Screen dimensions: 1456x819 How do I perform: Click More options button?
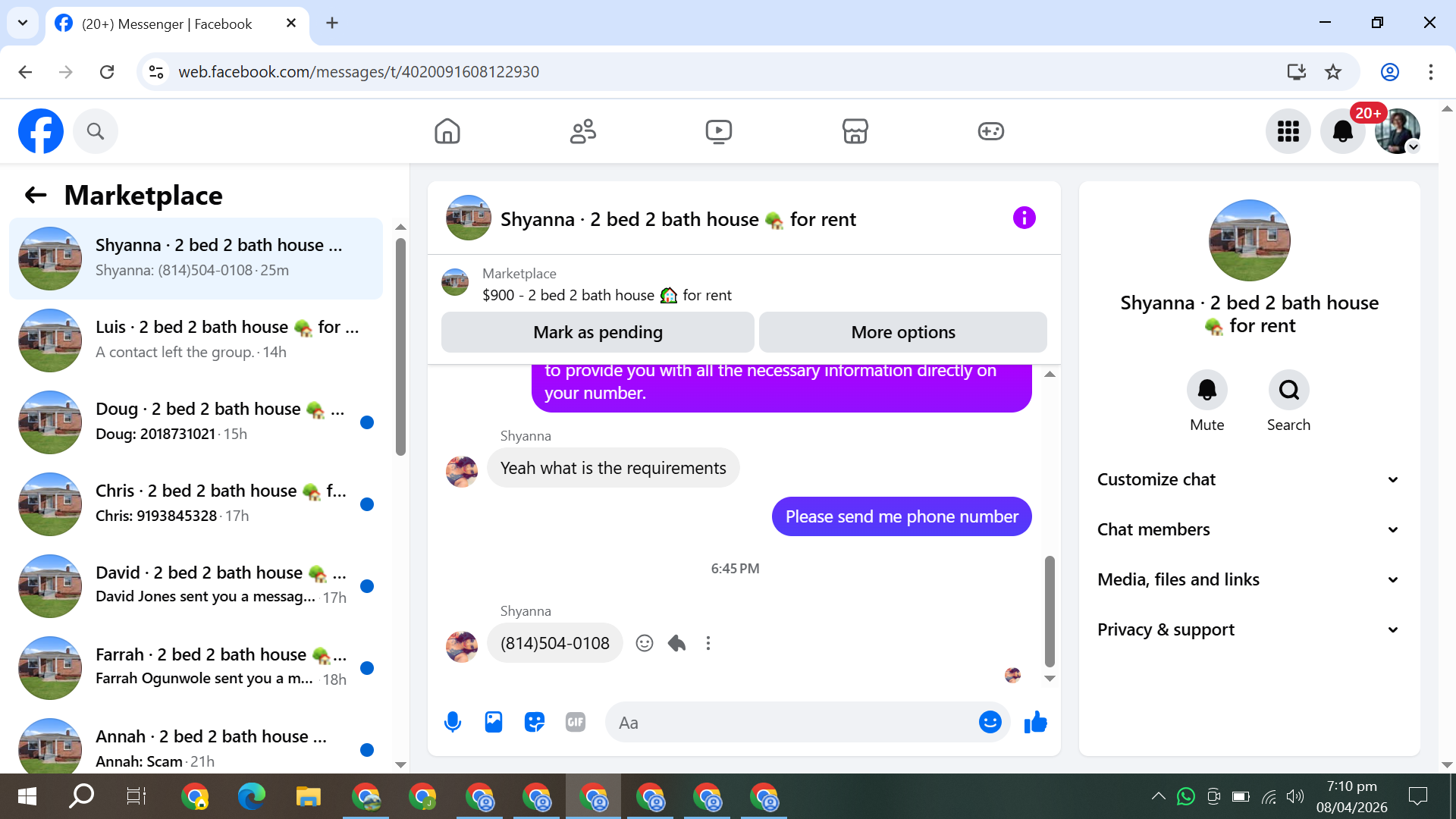tap(902, 332)
